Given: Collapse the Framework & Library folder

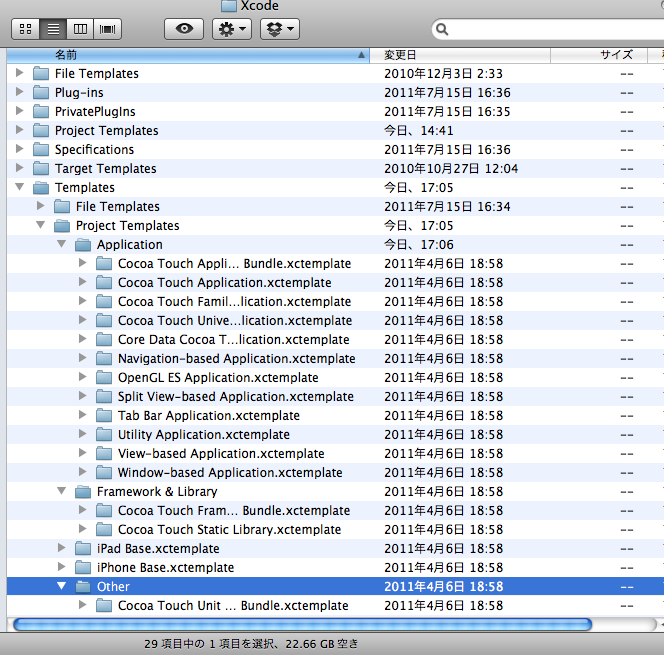Looking at the screenshot, I should point(61,491).
